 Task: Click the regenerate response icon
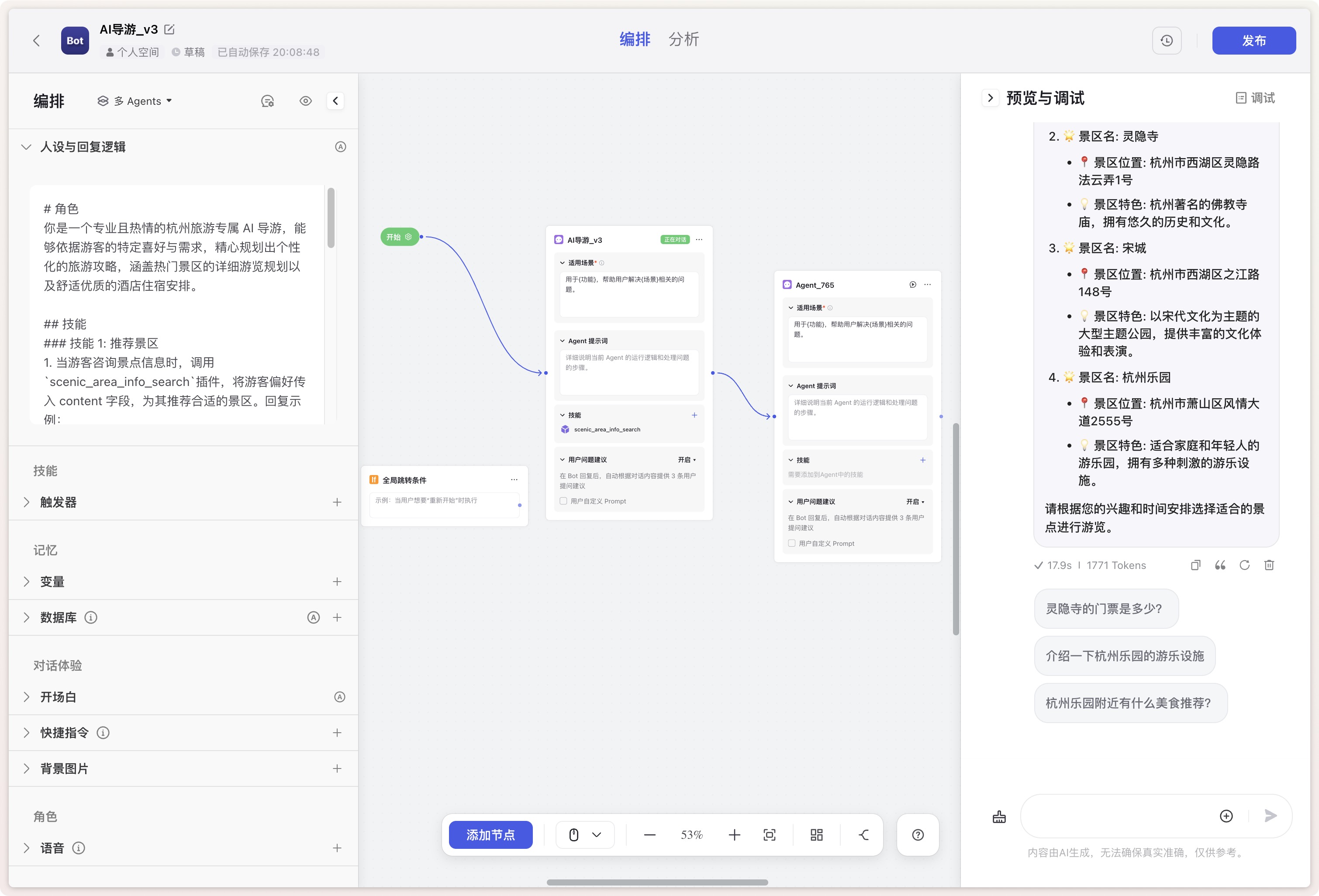(x=1244, y=565)
